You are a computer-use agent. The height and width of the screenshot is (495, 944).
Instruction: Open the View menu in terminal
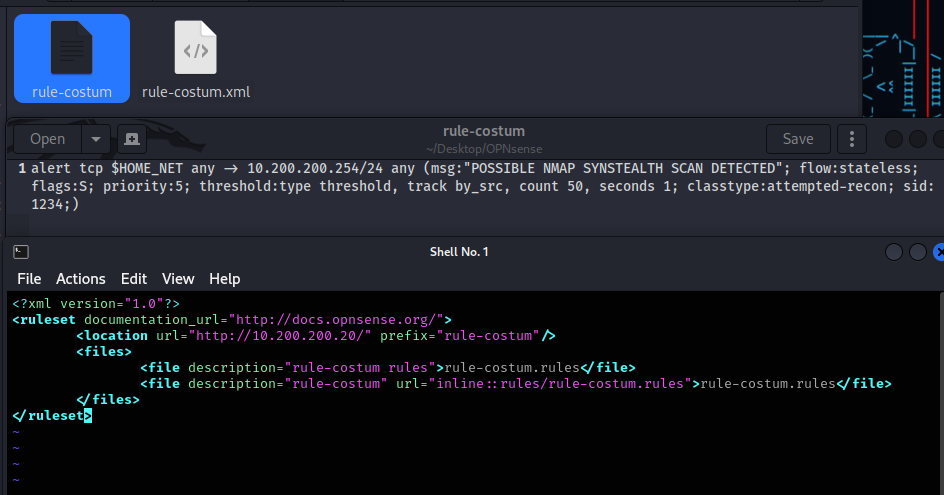click(178, 279)
